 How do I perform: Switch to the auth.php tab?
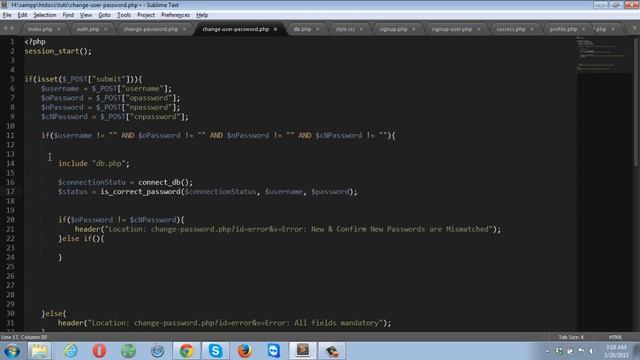click(x=88, y=29)
